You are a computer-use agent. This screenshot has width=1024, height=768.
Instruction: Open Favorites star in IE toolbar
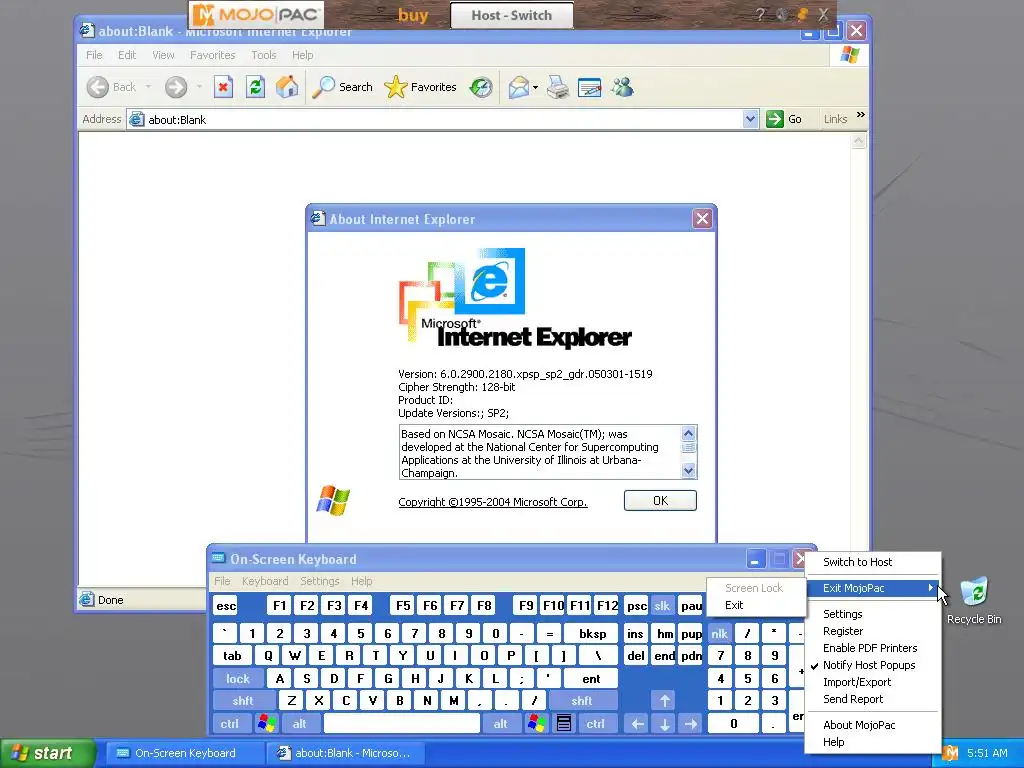(420, 87)
